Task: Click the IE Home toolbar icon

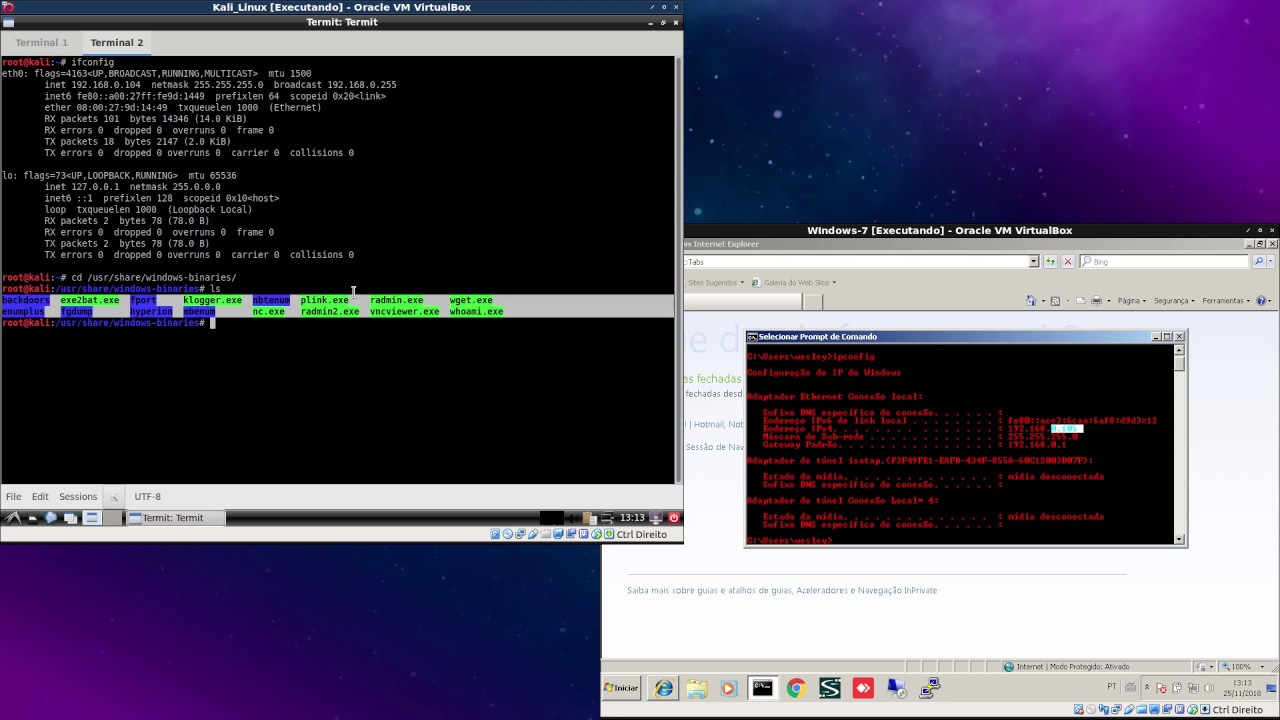Action: point(1031,300)
